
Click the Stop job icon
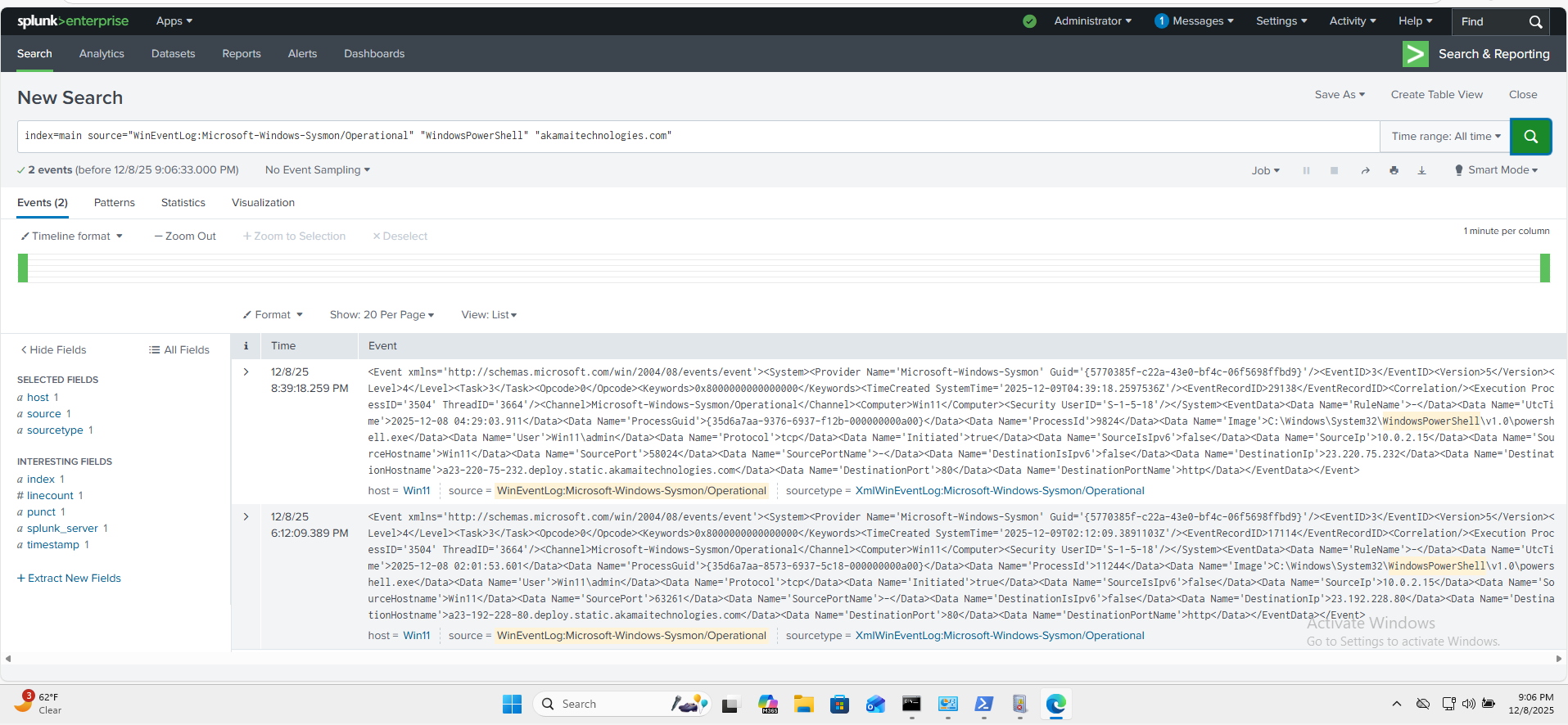pos(1334,170)
